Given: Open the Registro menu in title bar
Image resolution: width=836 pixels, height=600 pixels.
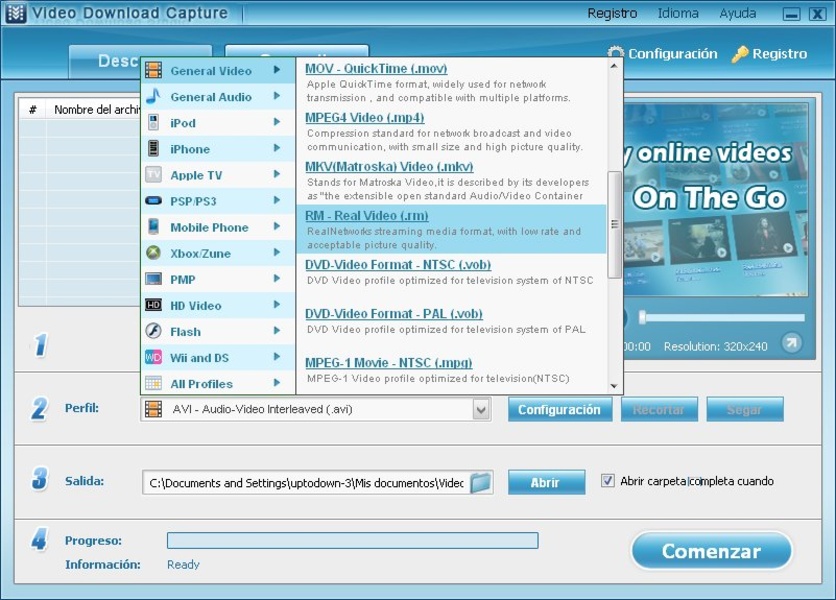Looking at the screenshot, I should (x=612, y=13).
